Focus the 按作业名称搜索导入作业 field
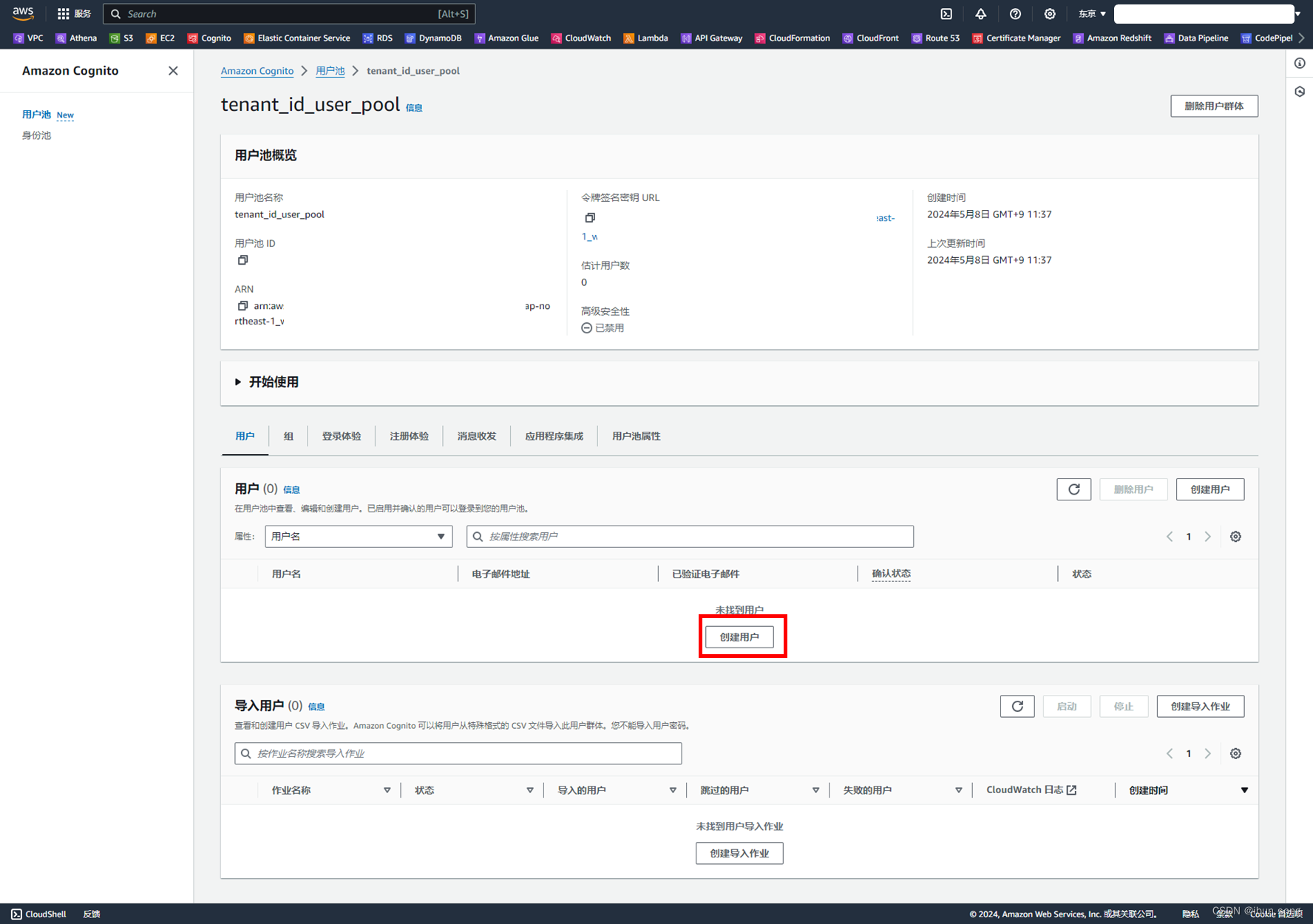Image resolution: width=1313 pixels, height=924 pixels. pos(458,753)
